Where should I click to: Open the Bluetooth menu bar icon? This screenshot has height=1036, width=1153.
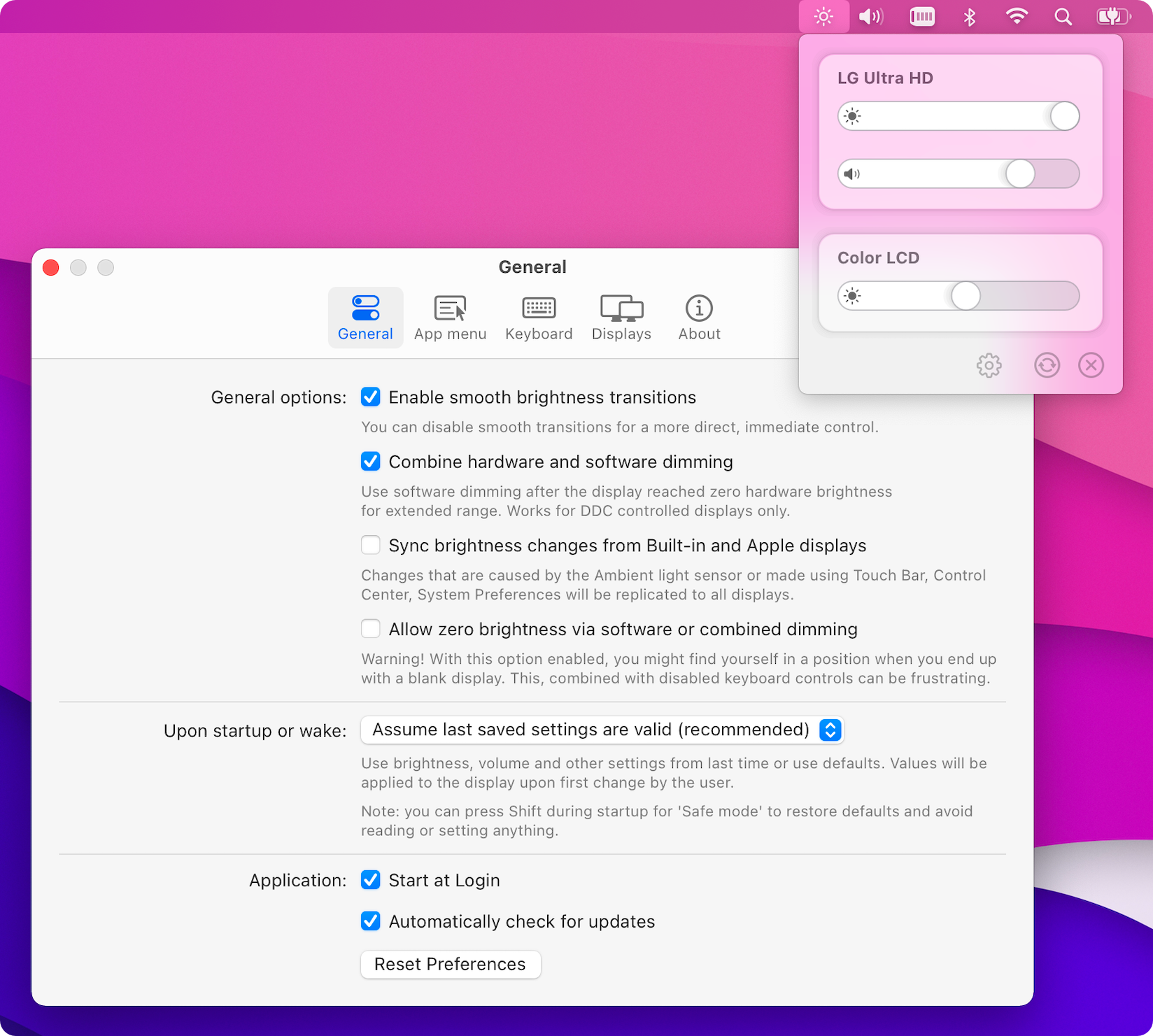pyautogui.click(x=970, y=16)
